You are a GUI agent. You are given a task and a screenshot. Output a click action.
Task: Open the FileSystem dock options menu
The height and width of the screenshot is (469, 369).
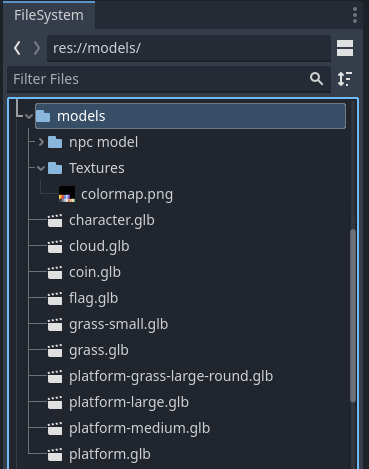coord(355,15)
